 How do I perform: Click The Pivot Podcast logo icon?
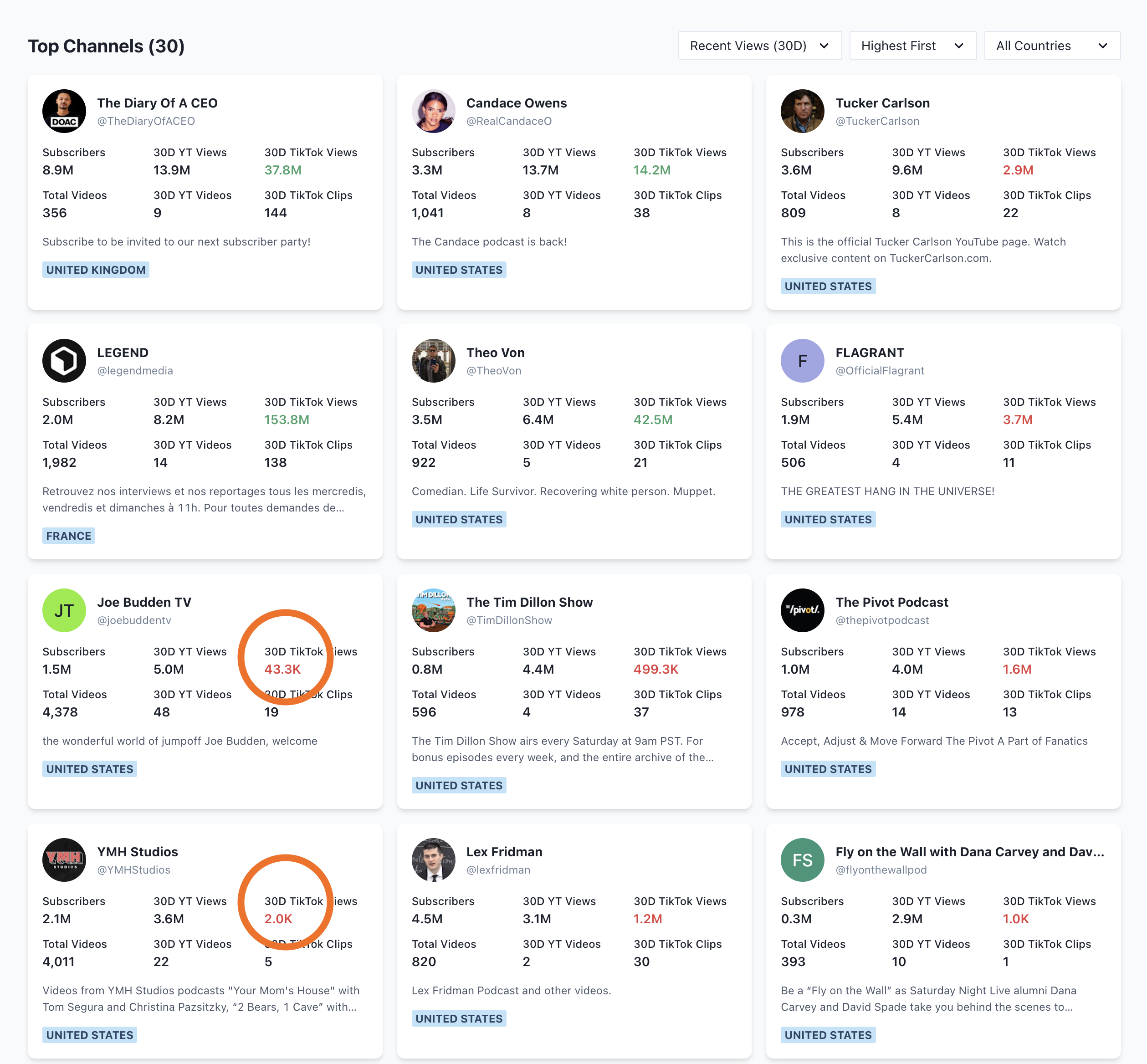point(802,610)
